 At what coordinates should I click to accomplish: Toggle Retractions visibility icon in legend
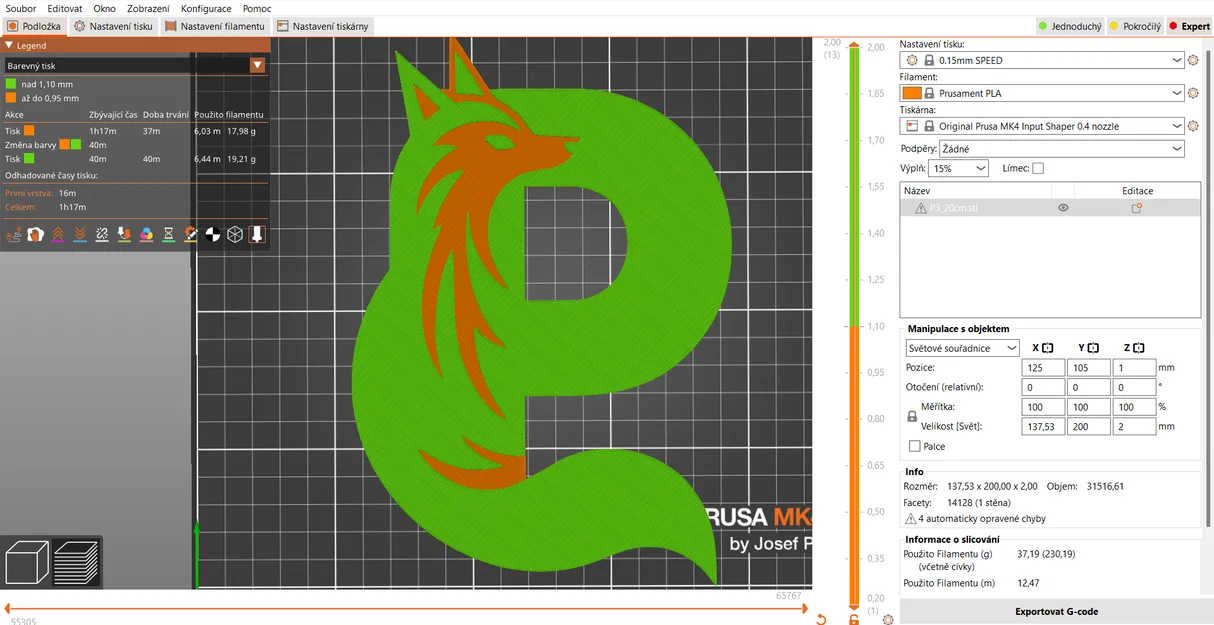[57, 234]
